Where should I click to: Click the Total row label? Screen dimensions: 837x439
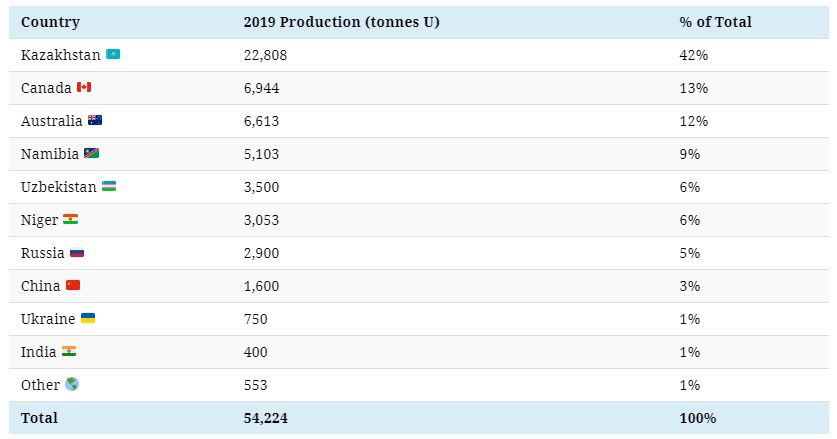click(39, 418)
